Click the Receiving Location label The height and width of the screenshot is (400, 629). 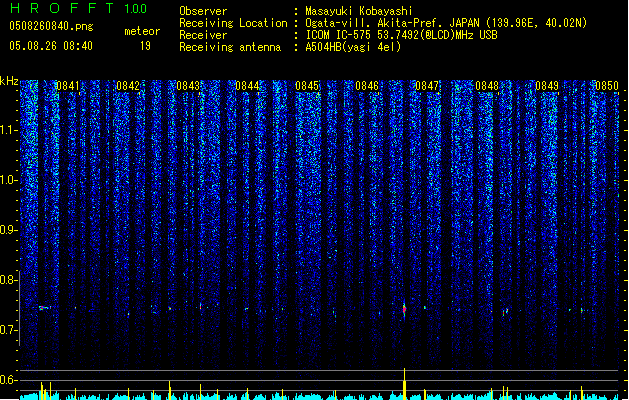click(x=233, y=23)
